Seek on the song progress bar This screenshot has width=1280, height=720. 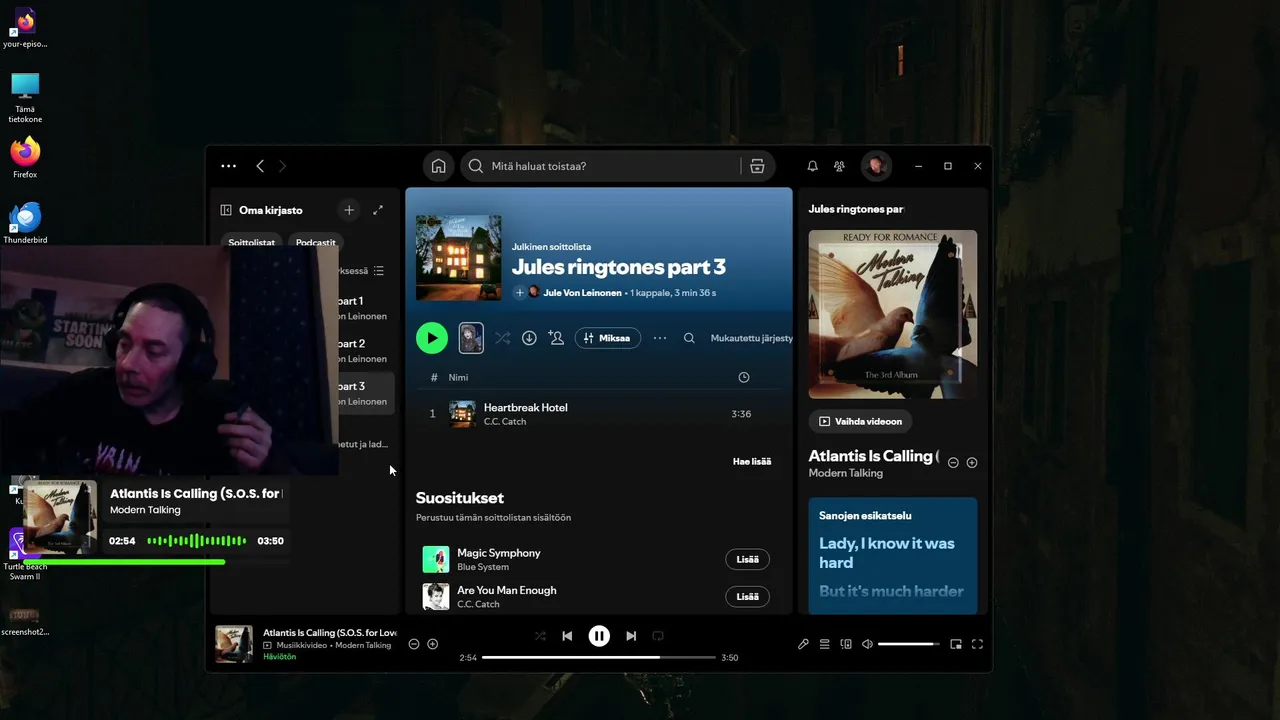pyautogui.click(x=599, y=658)
